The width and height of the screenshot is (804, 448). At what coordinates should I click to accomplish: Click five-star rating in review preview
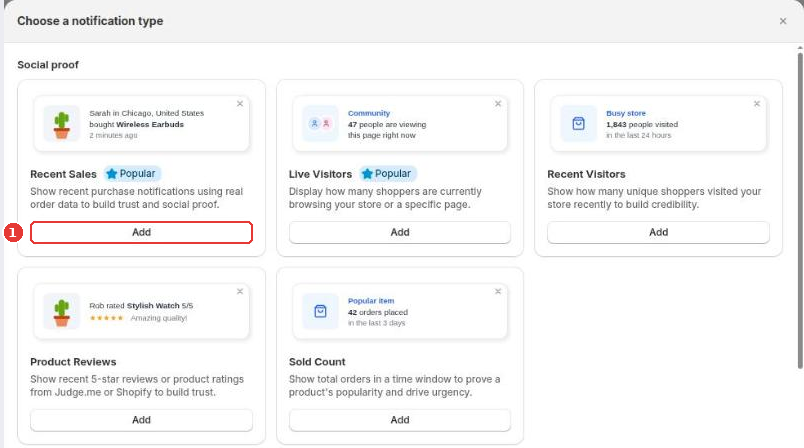pos(107,318)
